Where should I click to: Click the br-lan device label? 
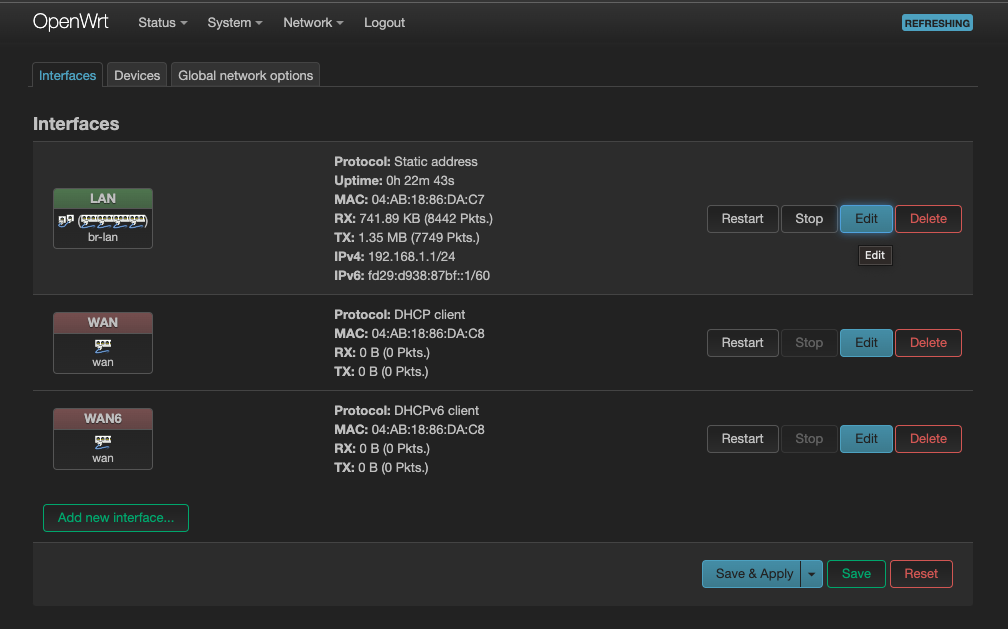pos(103,237)
